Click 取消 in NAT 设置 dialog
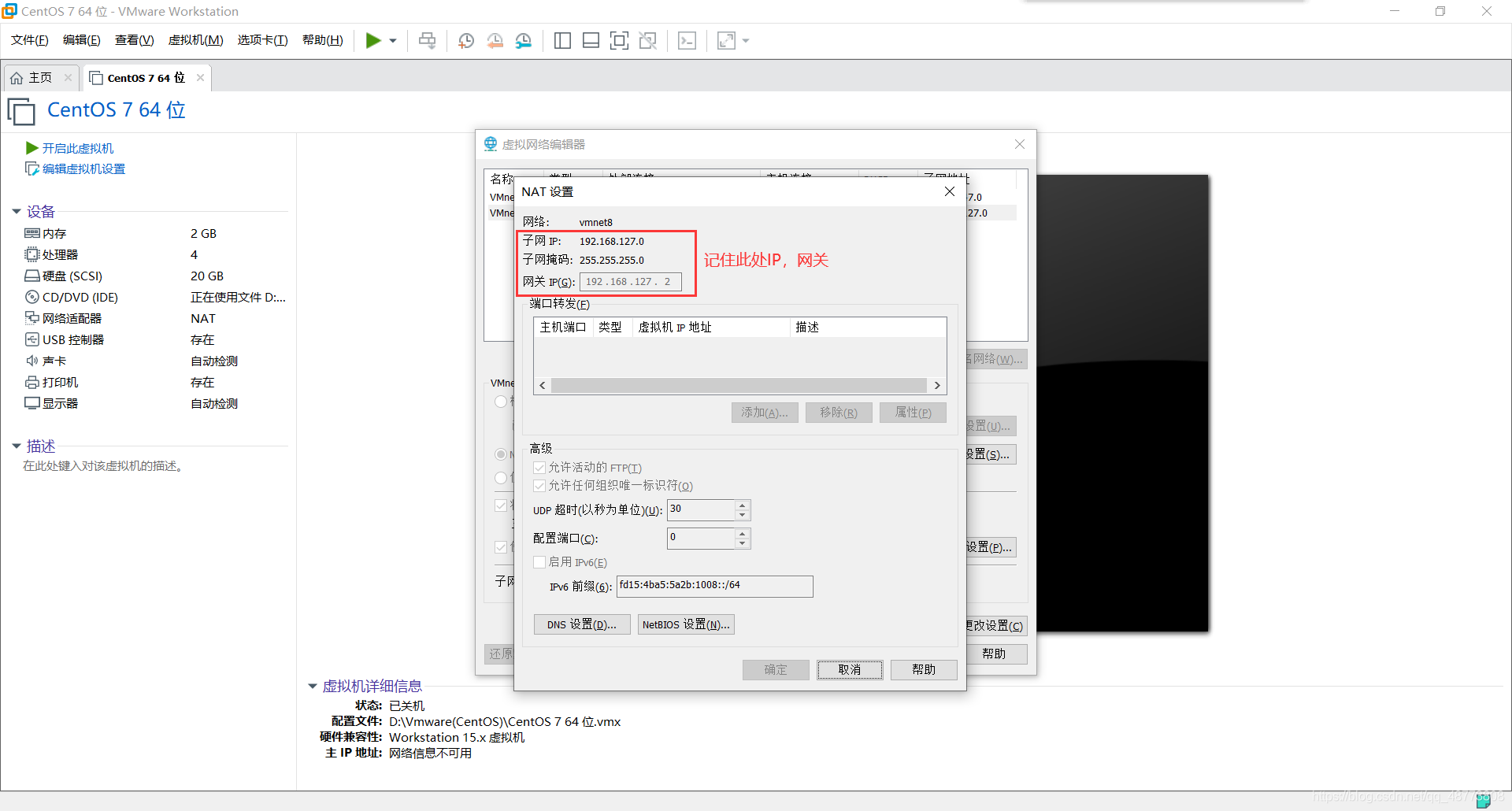The image size is (1512, 811). (x=850, y=669)
